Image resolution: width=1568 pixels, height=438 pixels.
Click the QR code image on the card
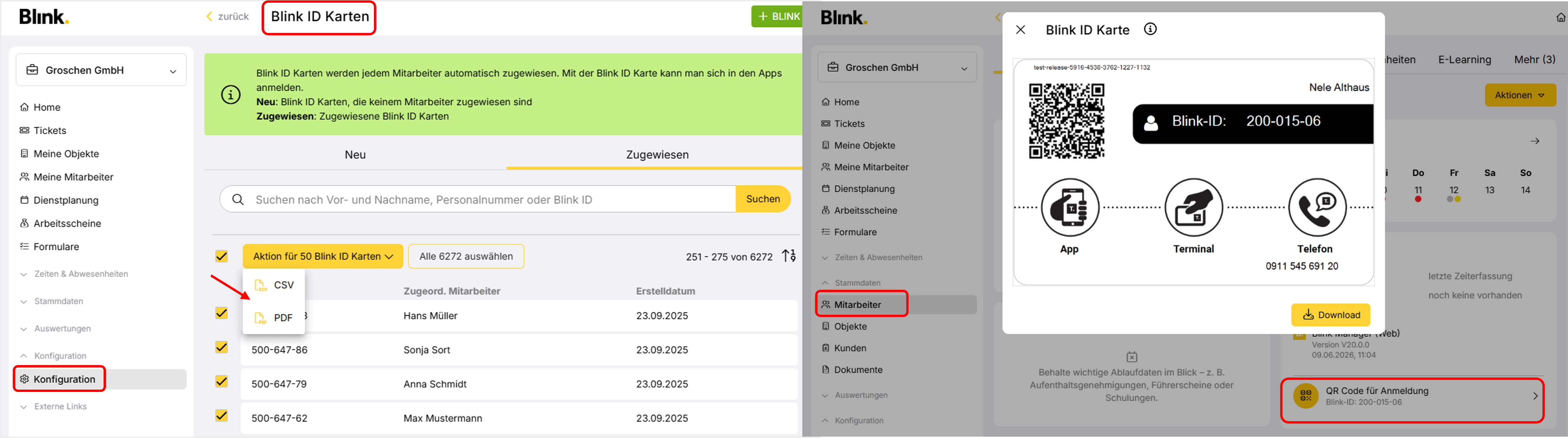click(x=1066, y=121)
